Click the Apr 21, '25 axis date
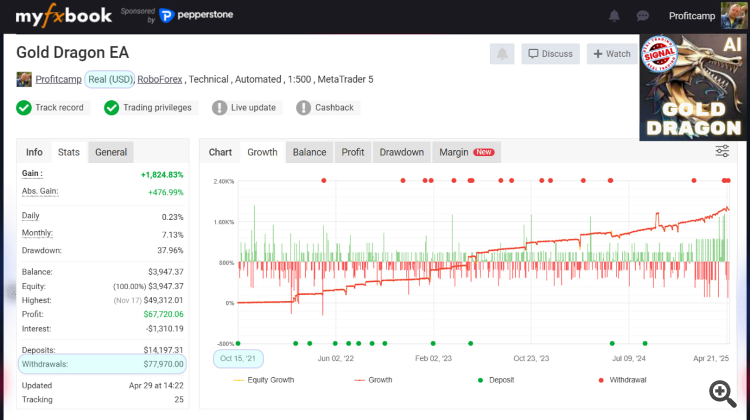 pos(711,358)
